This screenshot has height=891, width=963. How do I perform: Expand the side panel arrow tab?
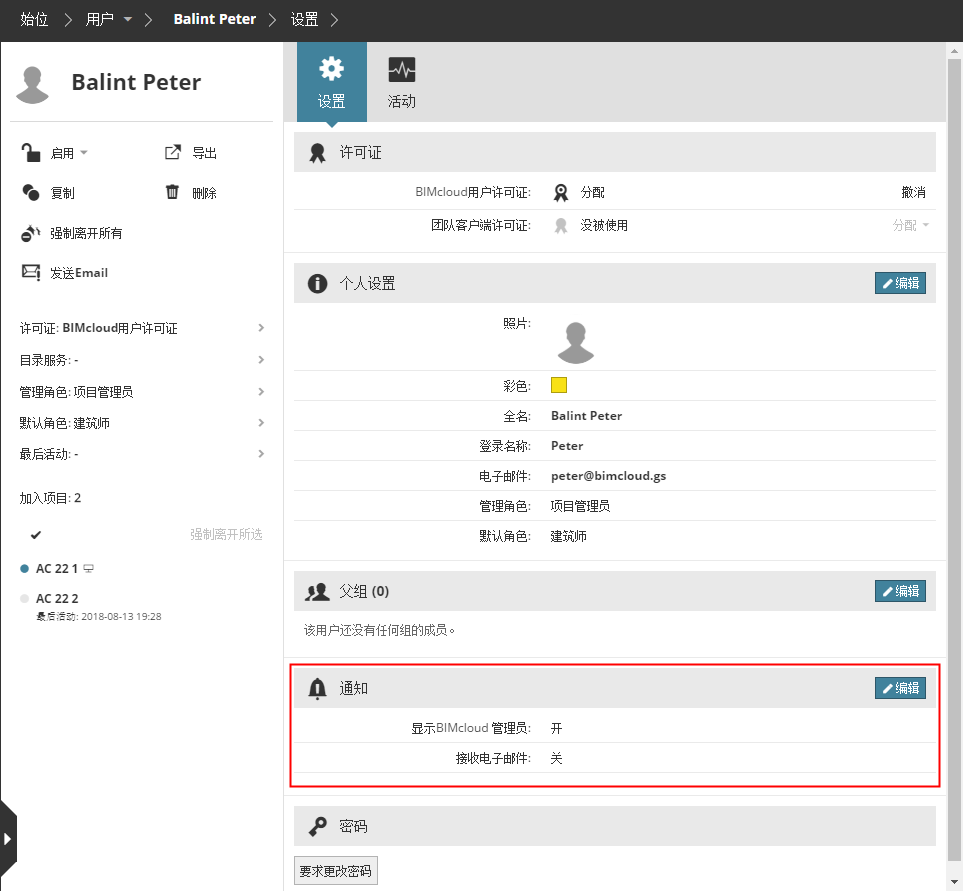[x=8, y=839]
